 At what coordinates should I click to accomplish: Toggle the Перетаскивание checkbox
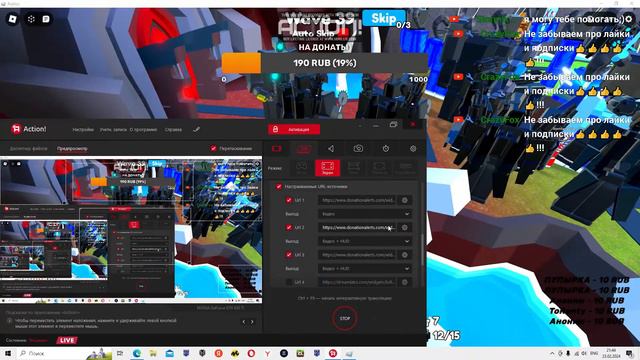click(213, 148)
